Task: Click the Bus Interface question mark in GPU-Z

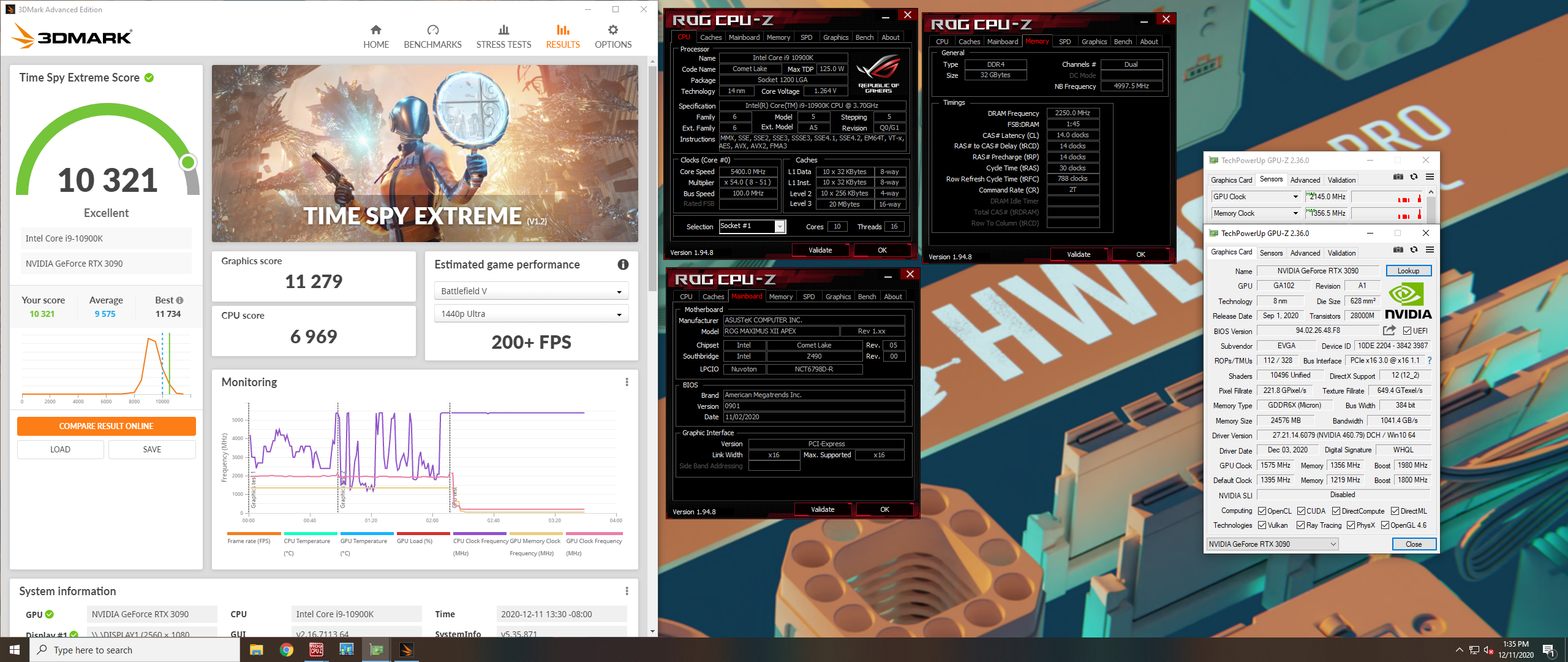Action: point(1430,360)
